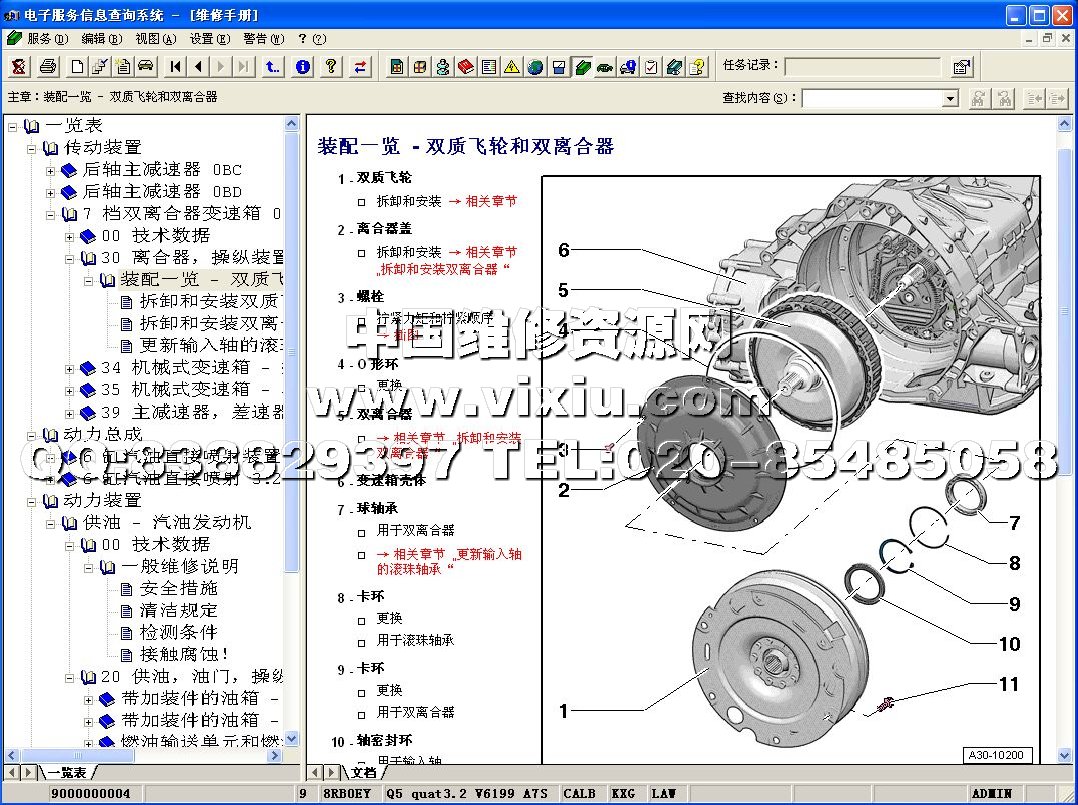This screenshot has width=1078, height=805.
Task: Jump to first page with the skip-back arrow
Action: pos(176,67)
